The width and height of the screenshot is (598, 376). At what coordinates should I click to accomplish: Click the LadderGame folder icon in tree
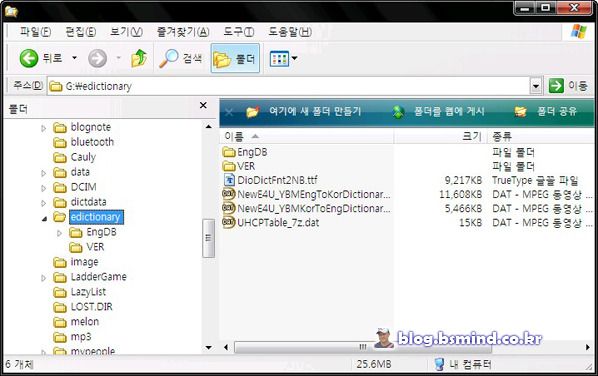(x=60, y=277)
